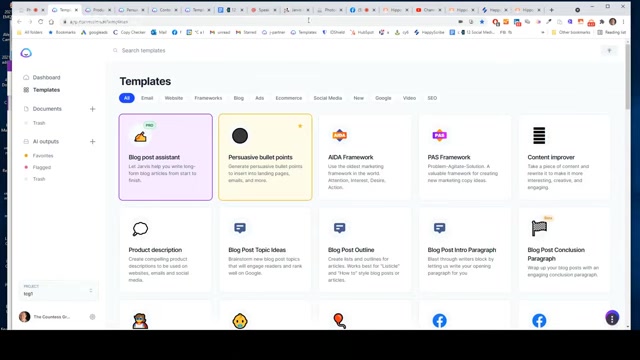Click the Content improver title text

click(x=551, y=157)
